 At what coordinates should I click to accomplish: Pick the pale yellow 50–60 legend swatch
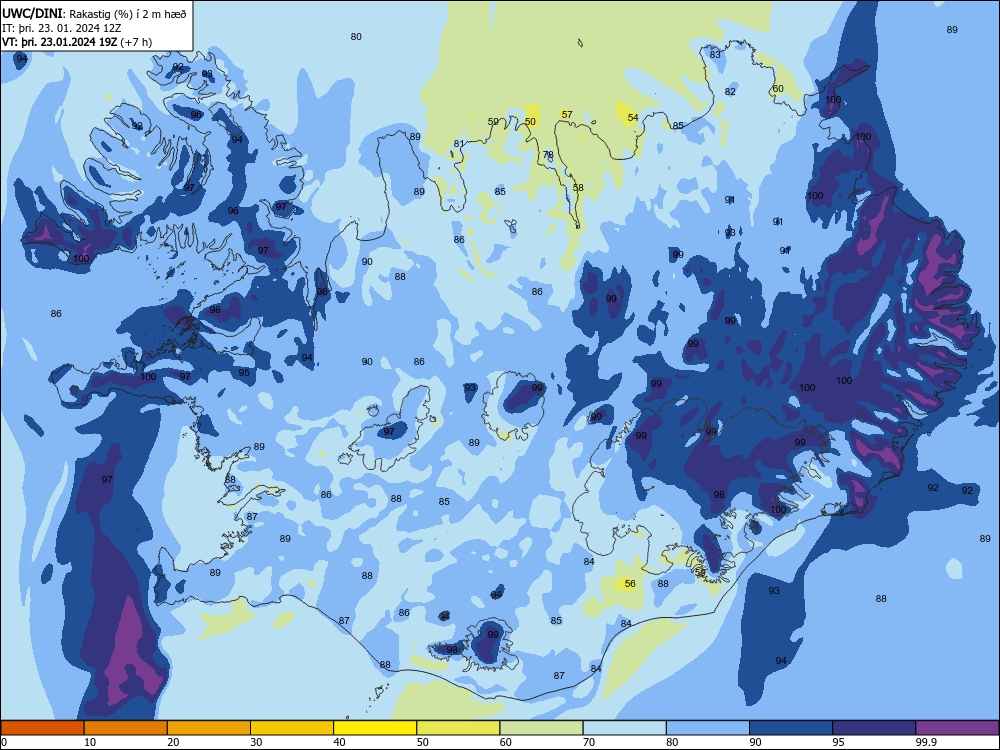point(459,728)
